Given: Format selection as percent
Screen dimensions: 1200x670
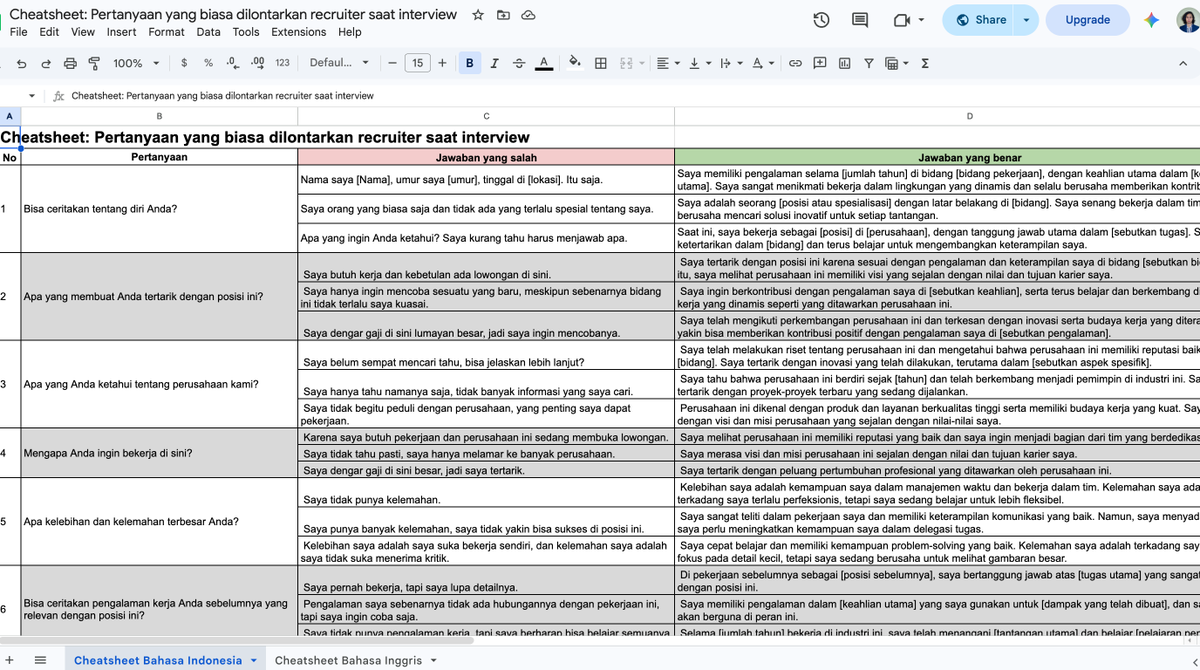Looking at the screenshot, I should 208,63.
